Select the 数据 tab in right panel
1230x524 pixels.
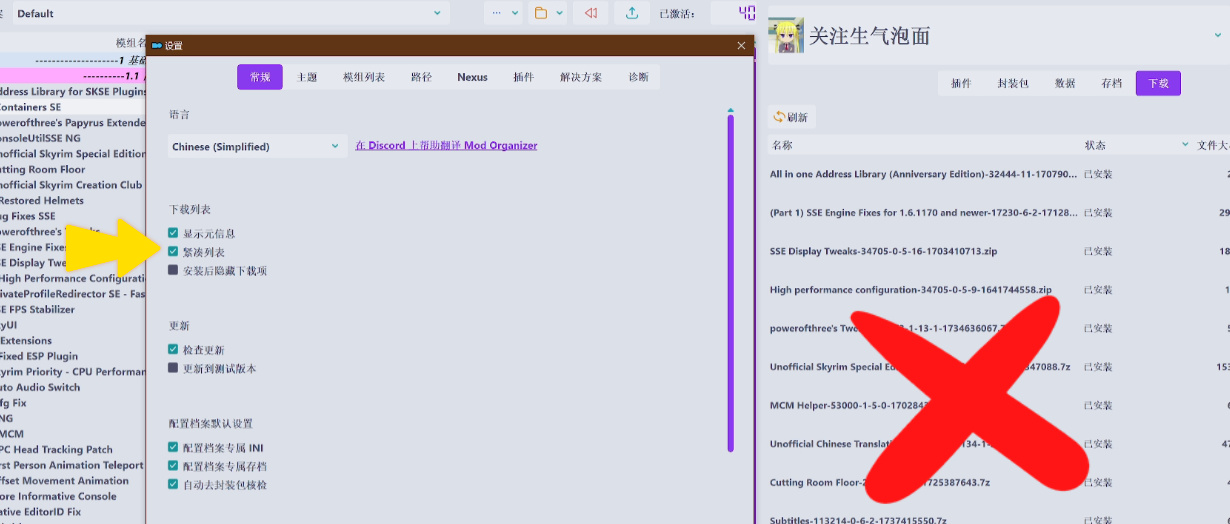click(x=1065, y=83)
